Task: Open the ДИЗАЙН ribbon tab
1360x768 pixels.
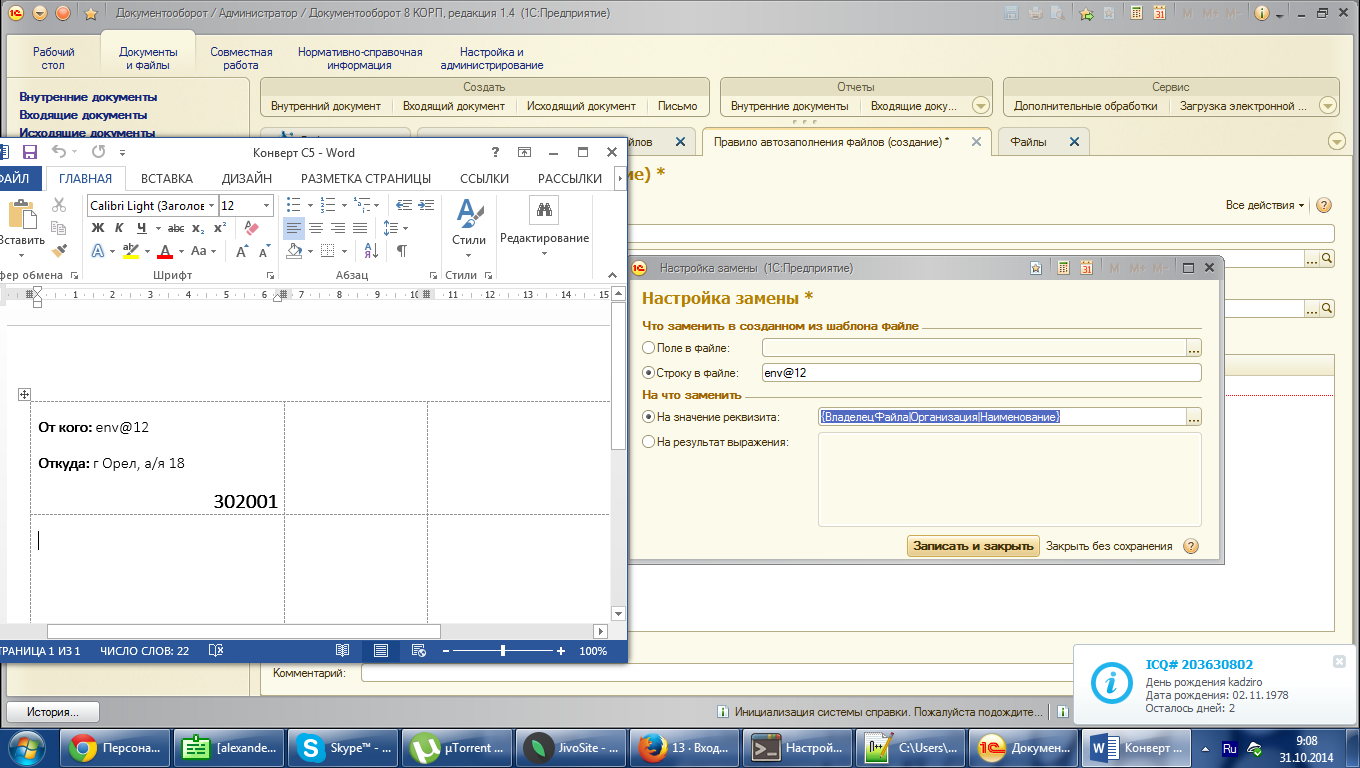Action: (x=247, y=179)
